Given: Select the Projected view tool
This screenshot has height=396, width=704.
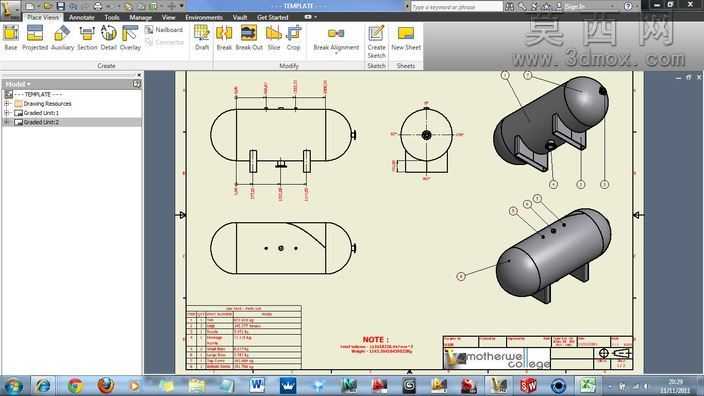Looking at the screenshot, I should pos(35,38).
